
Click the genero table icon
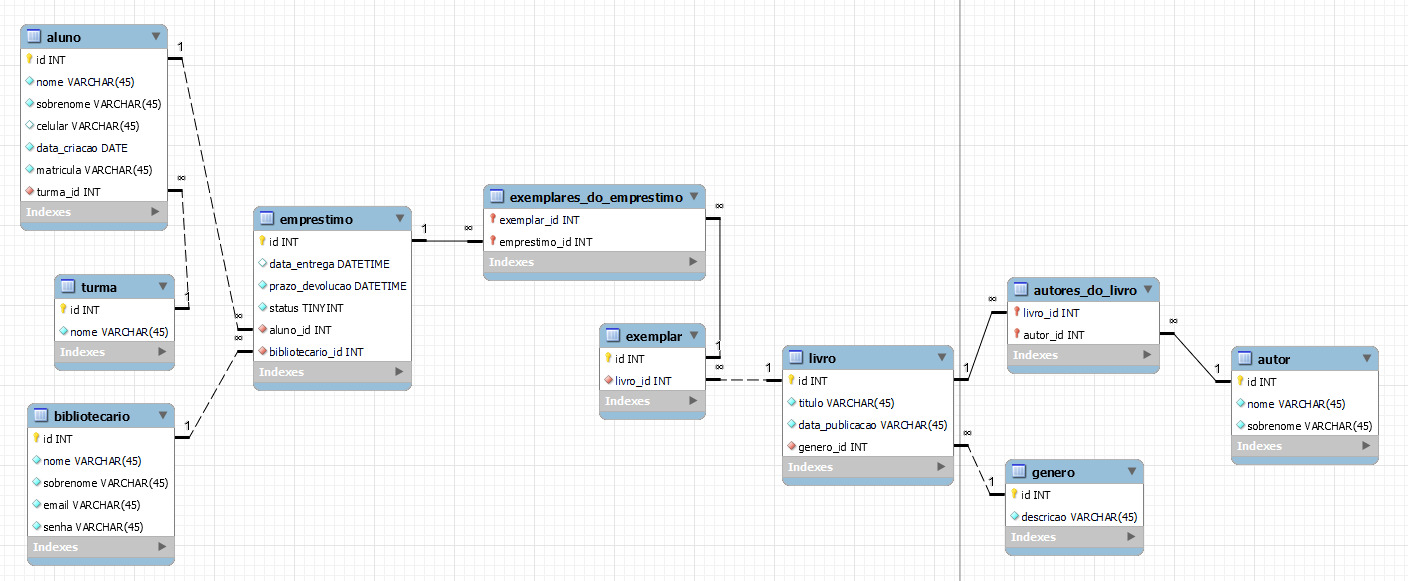click(x=1018, y=472)
